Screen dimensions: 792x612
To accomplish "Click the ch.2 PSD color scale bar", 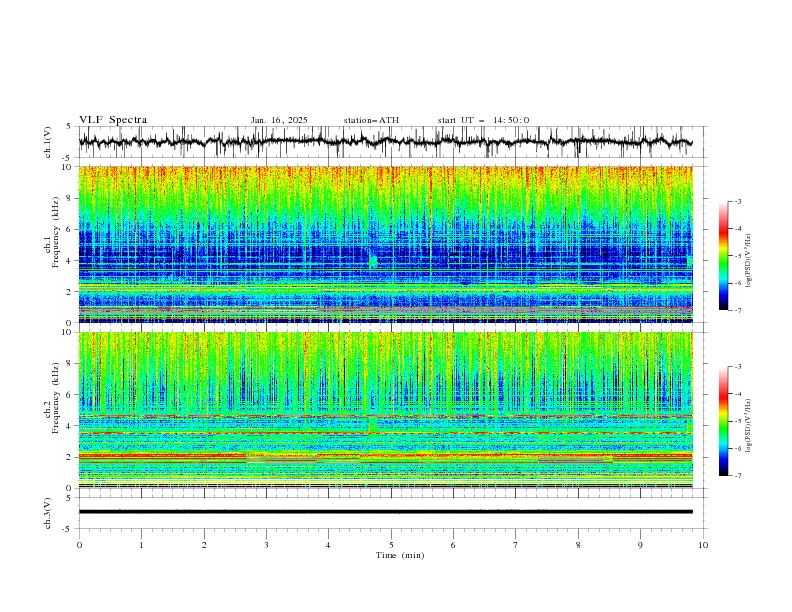I will [x=723, y=421].
